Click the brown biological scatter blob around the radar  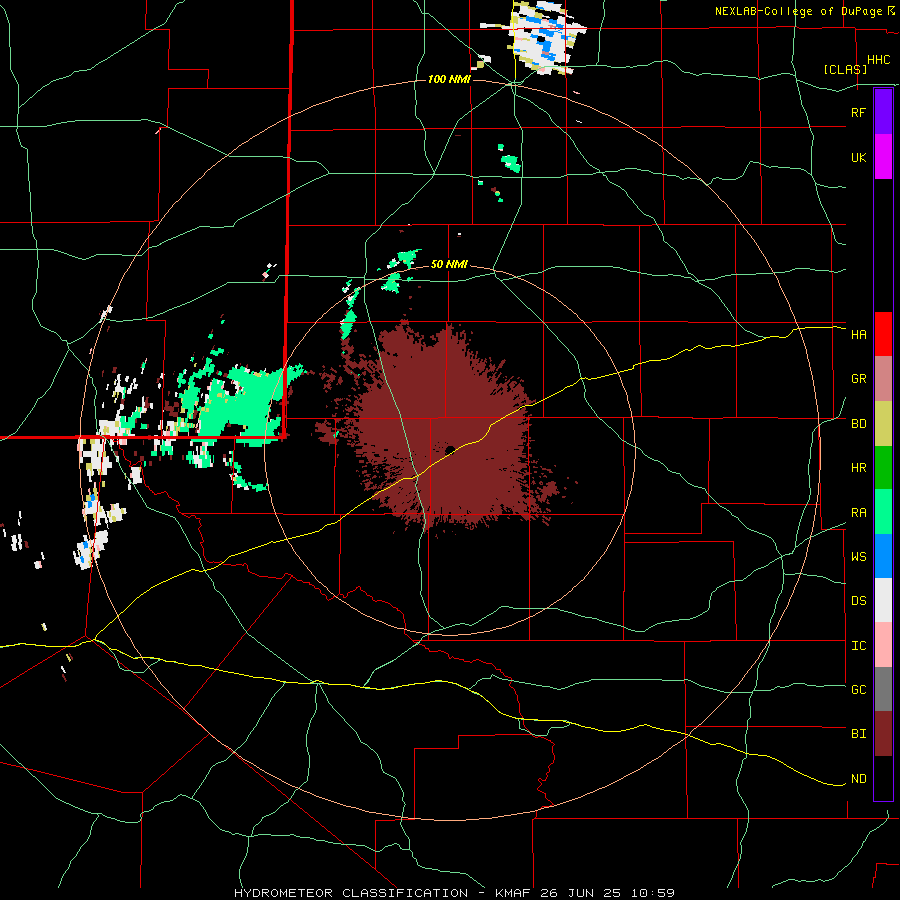[445, 428]
